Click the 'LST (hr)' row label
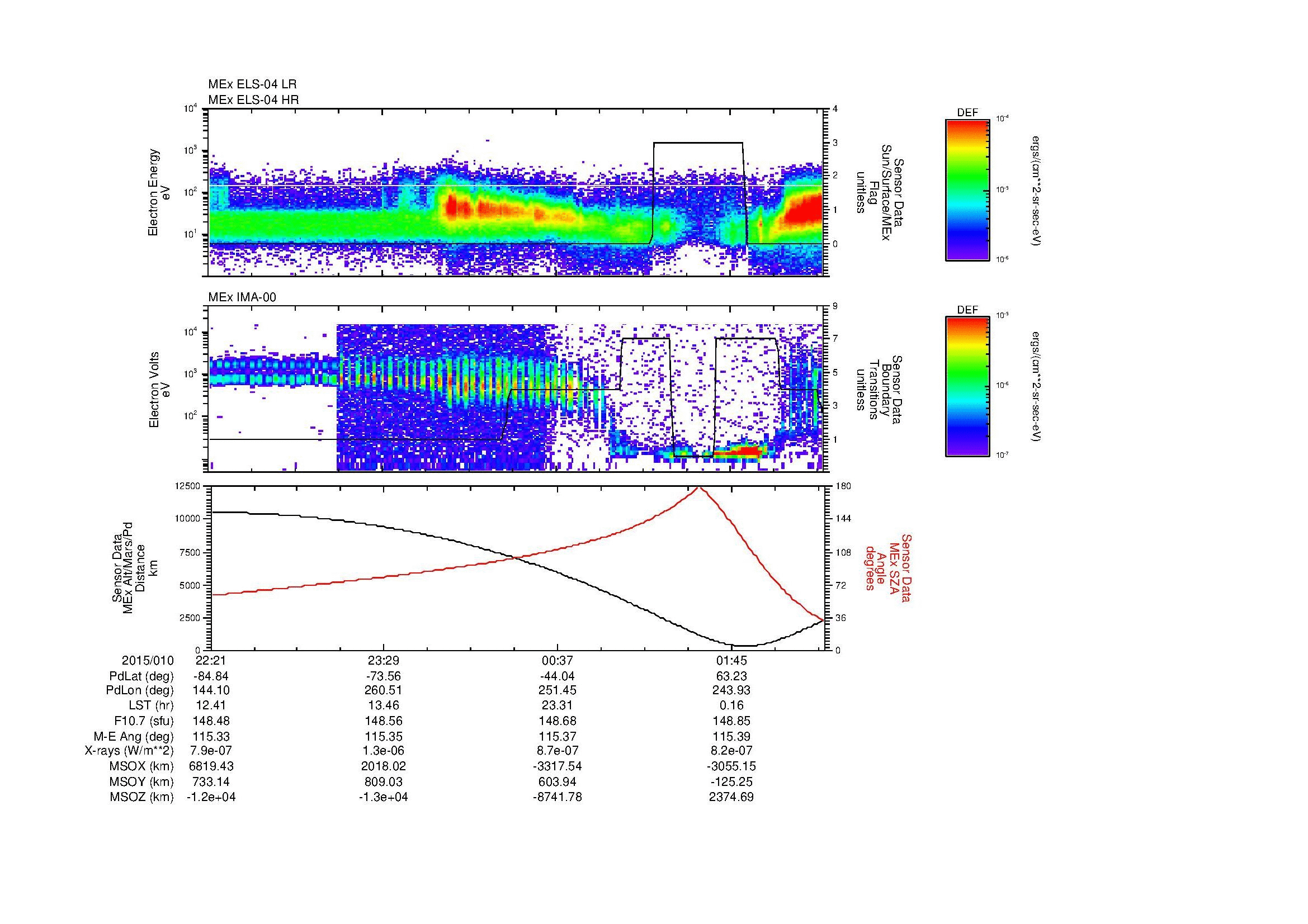The width and height of the screenshot is (1308, 924). (x=151, y=706)
